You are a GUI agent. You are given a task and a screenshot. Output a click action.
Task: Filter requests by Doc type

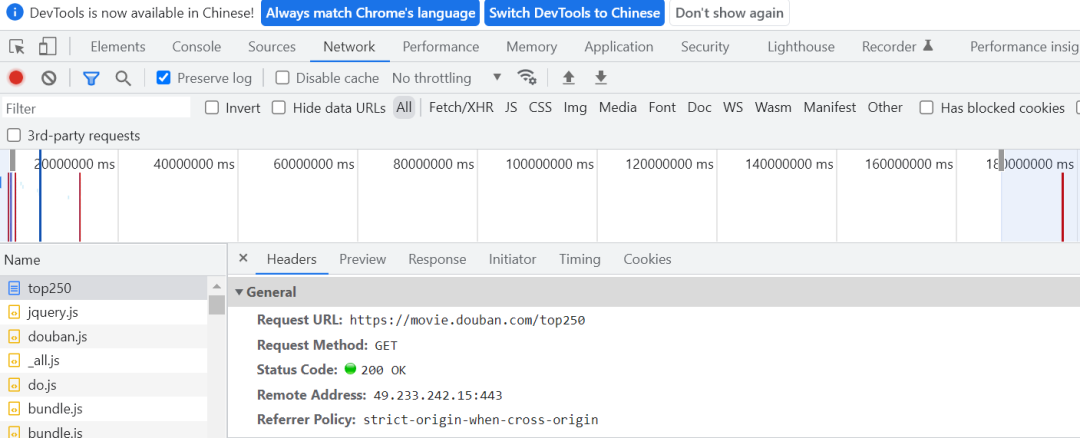click(700, 107)
